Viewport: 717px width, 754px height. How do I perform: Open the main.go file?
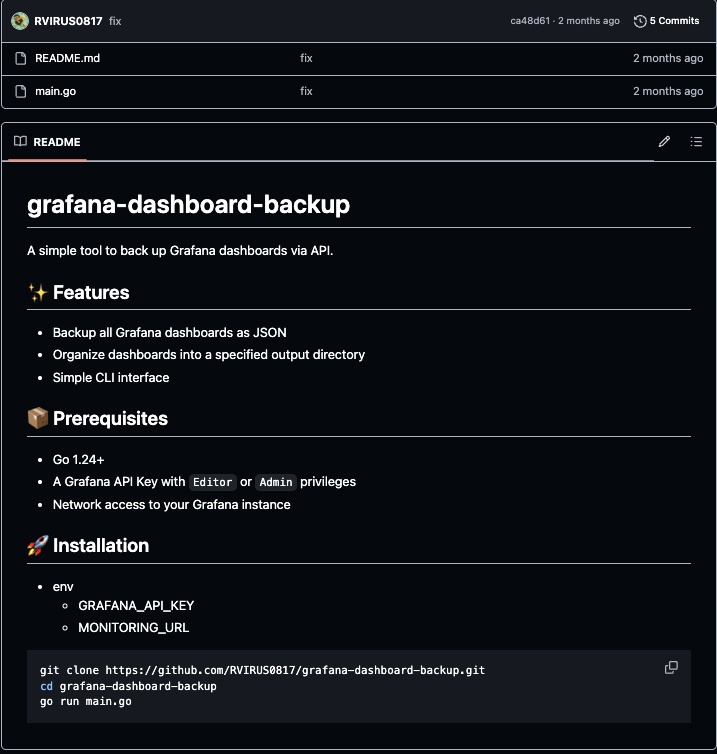point(55,91)
